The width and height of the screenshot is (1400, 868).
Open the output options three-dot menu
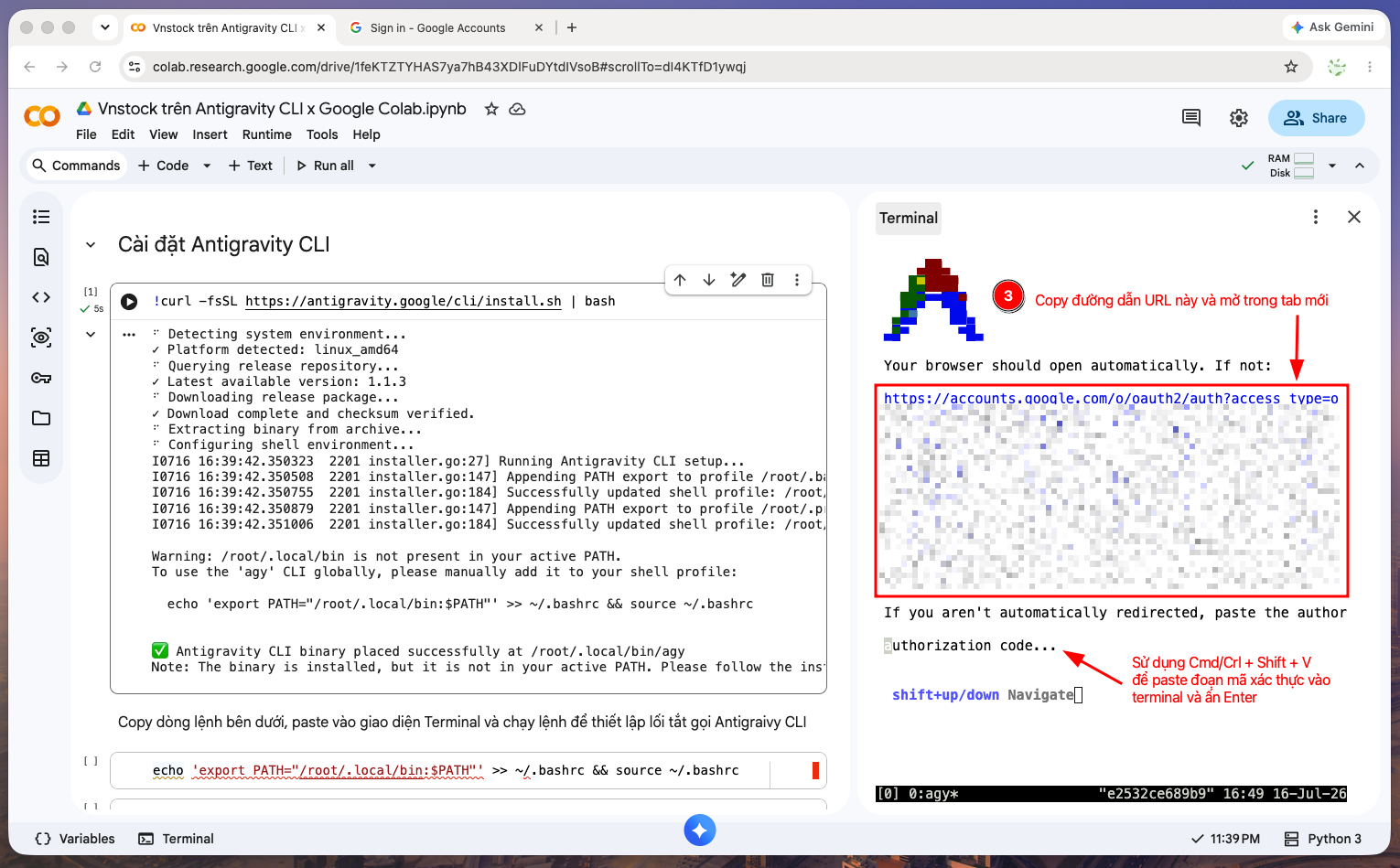click(x=129, y=335)
